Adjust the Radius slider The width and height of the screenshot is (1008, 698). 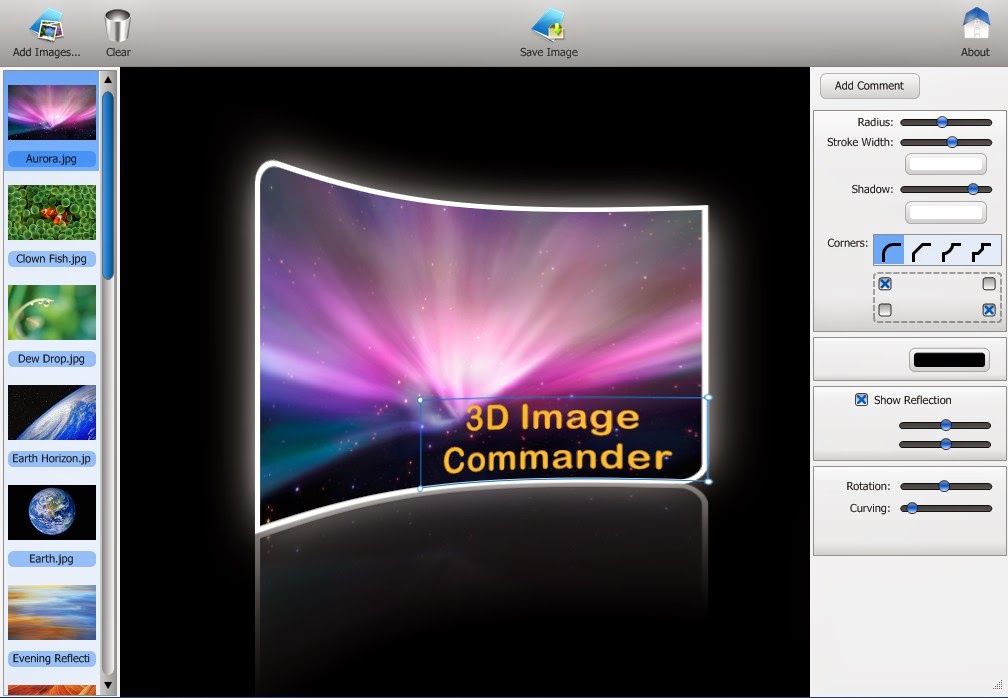[946, 122]
